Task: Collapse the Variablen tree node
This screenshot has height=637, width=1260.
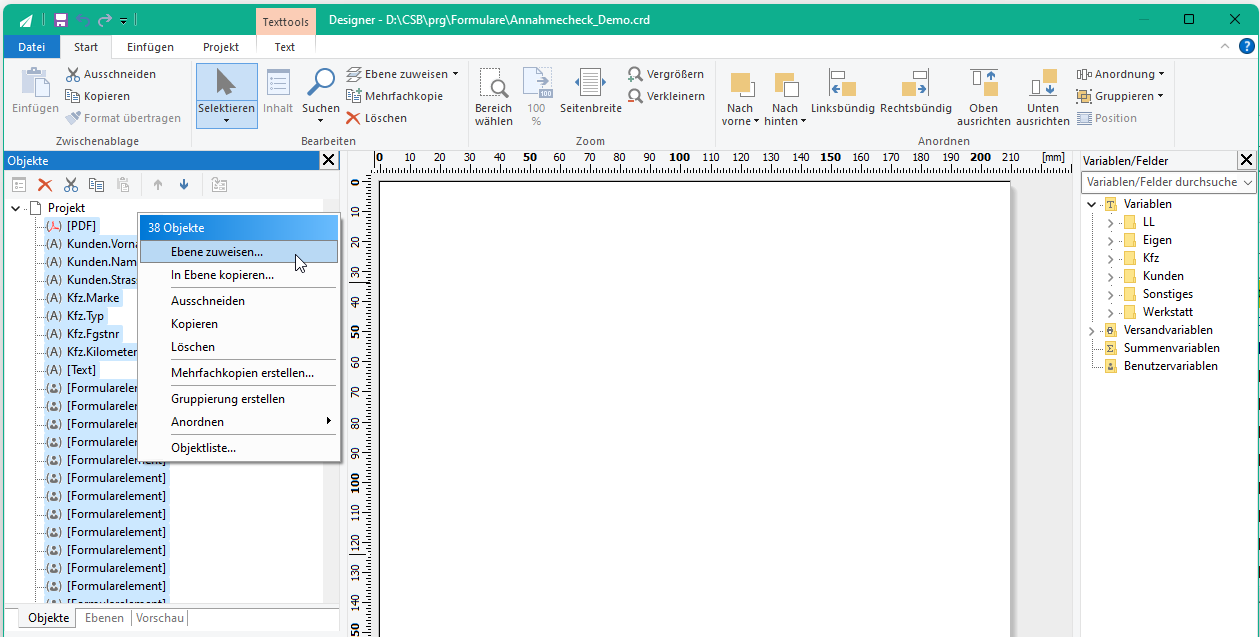Action: (x=1091, y=204)
